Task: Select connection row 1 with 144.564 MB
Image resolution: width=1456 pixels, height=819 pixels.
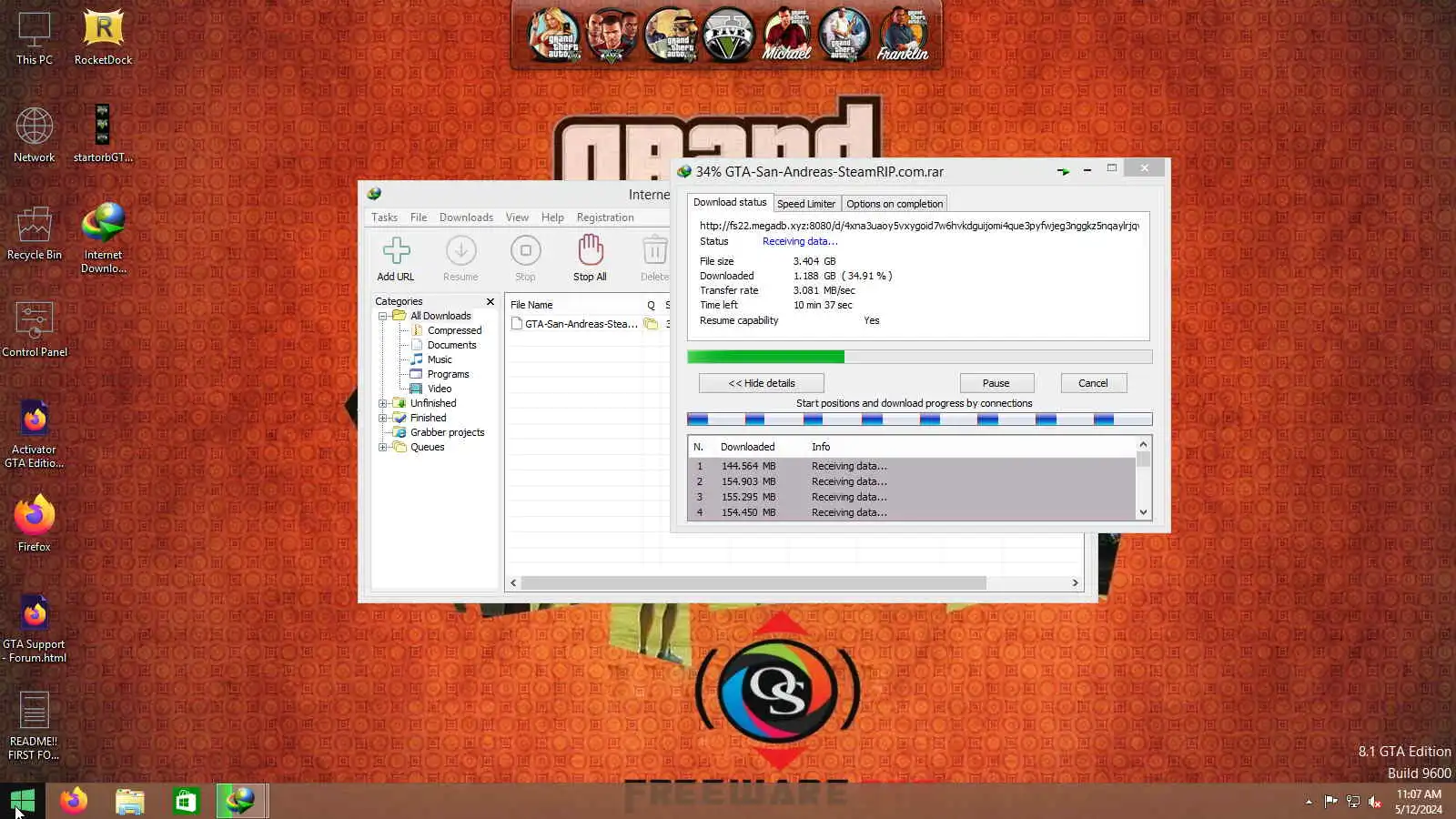Action: pos(912,466)
